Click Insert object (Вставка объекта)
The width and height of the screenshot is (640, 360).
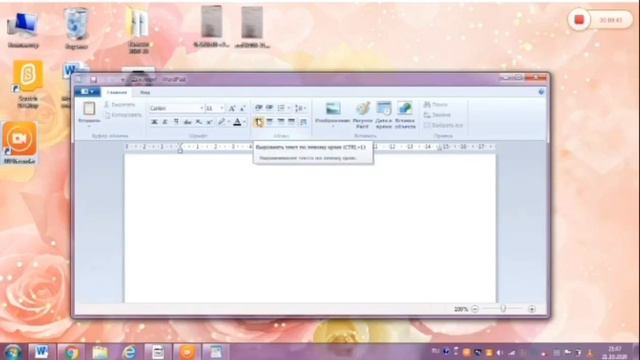pyautogui.click(x=405, y=115)
